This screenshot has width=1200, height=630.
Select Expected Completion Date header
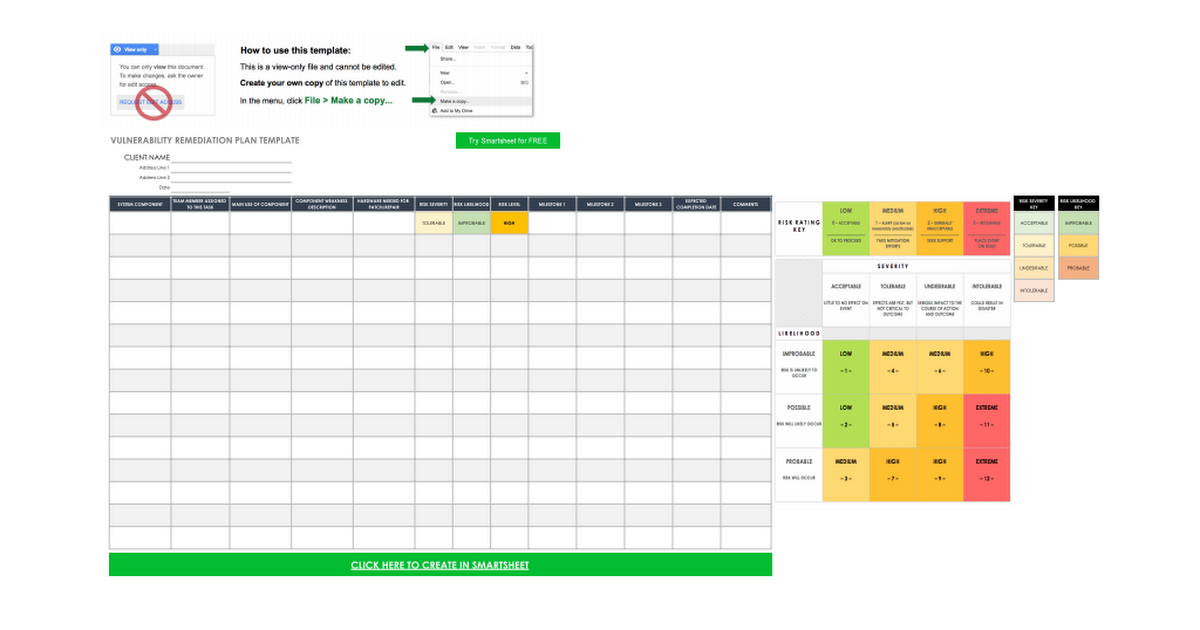click(x=696, y=204)
